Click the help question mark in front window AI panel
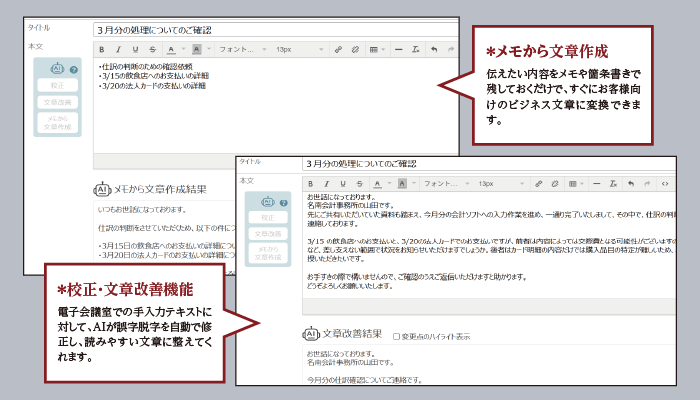This screenshot has height=400, width=700. 283,203
